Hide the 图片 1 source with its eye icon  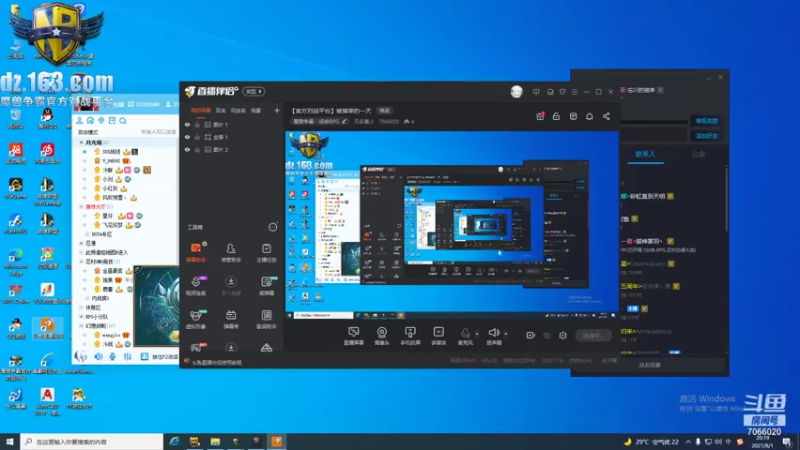point(187,124)
